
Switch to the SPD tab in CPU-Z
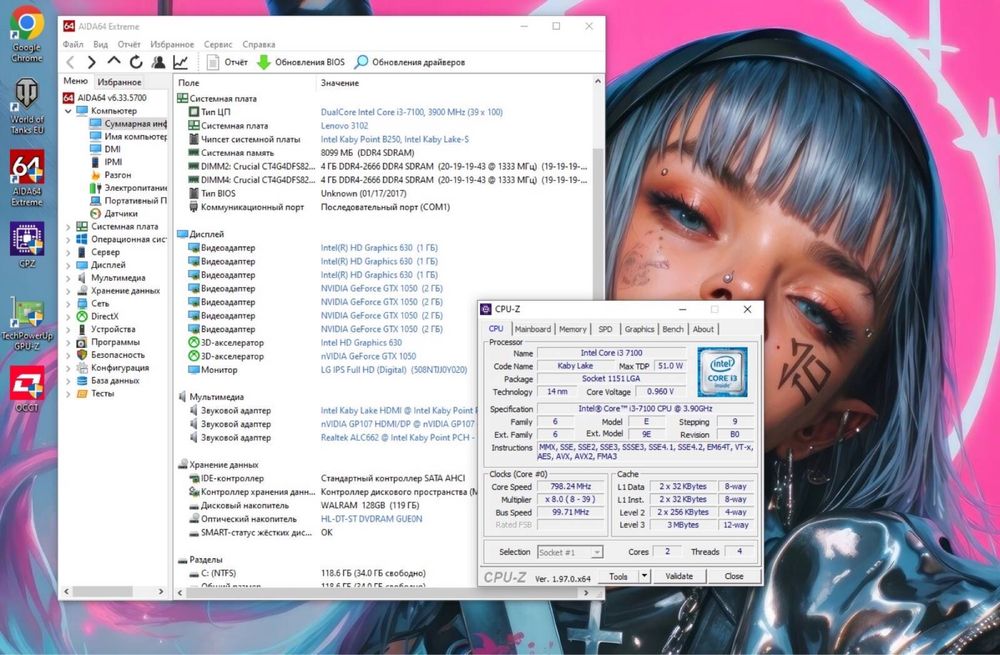pos(605,329)
